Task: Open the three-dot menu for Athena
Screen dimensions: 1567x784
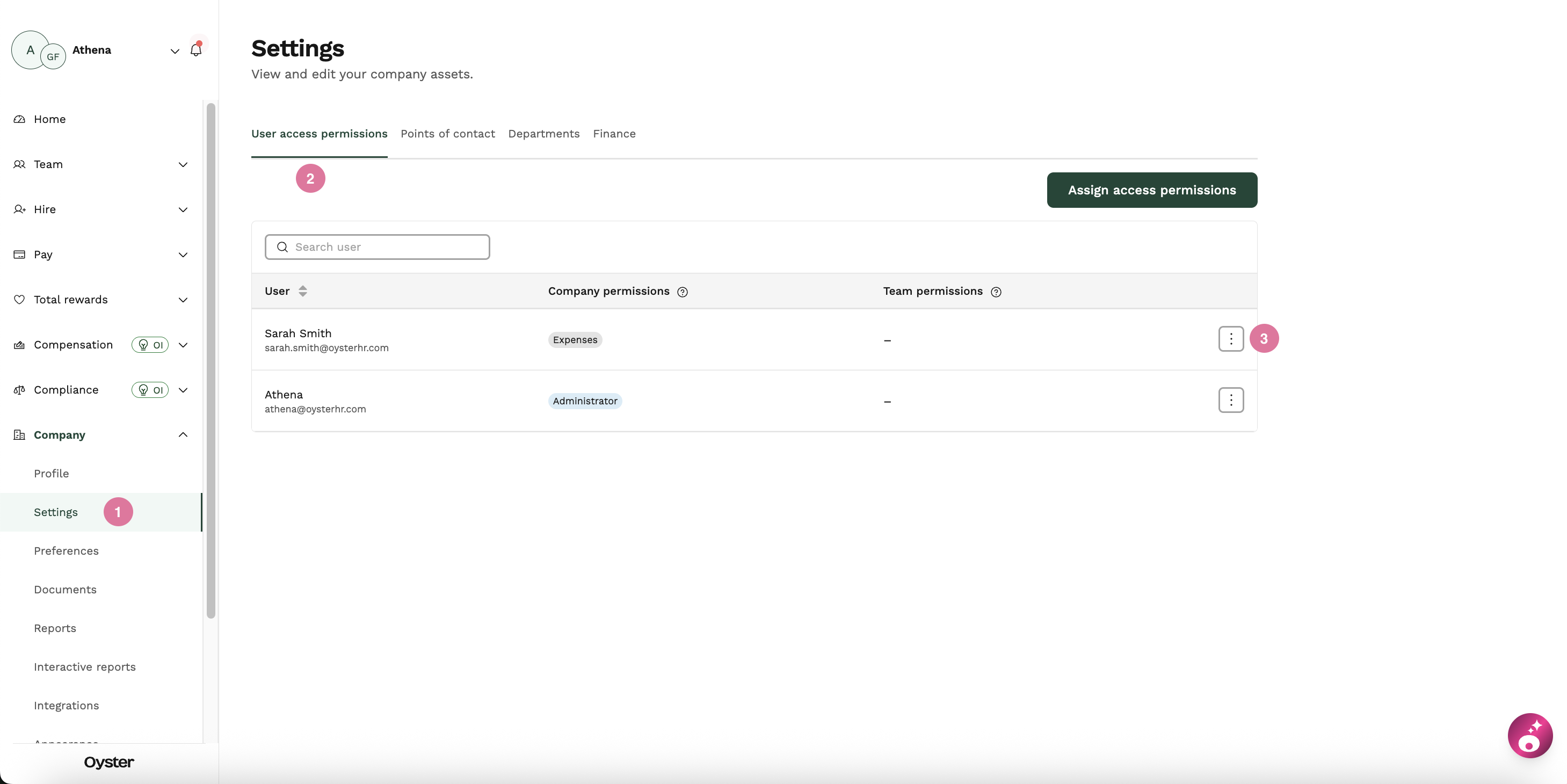Action: [1231, 400]
